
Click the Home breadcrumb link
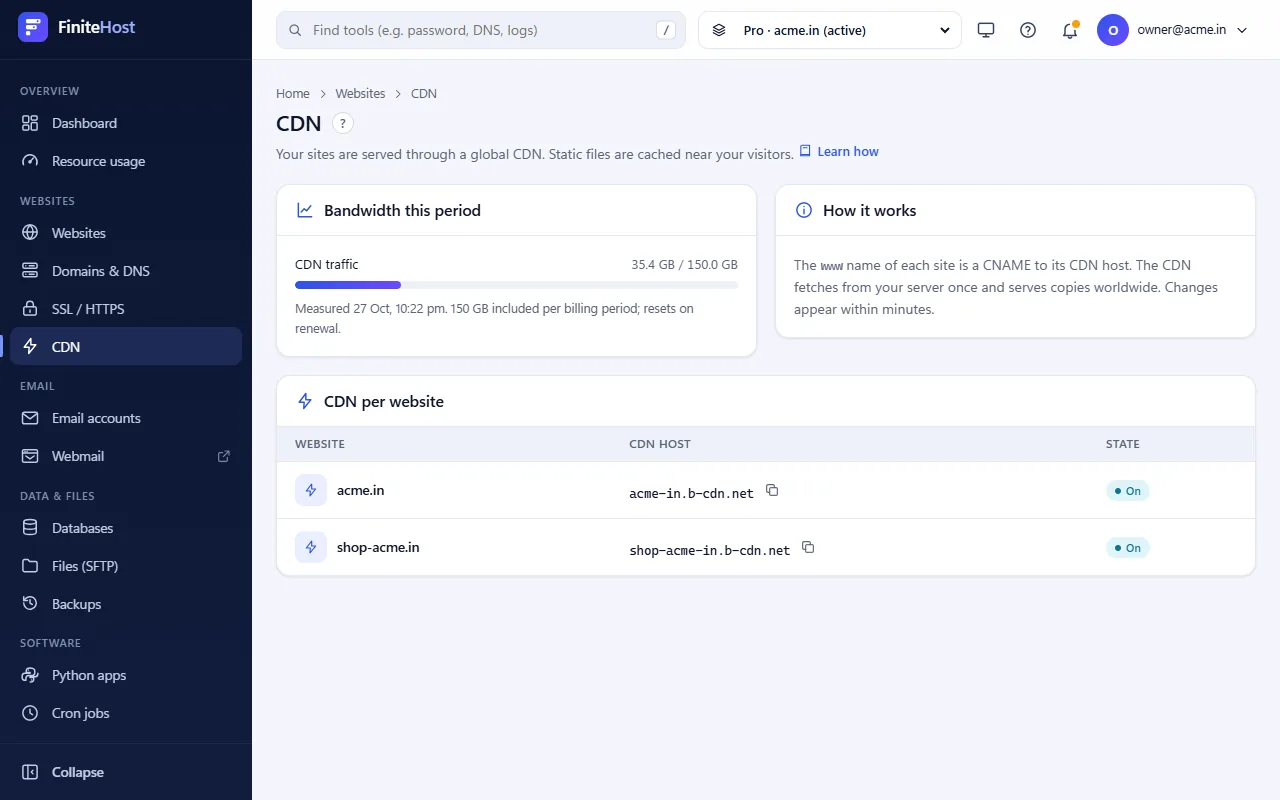pyautogui.click(x=293, y=93)
